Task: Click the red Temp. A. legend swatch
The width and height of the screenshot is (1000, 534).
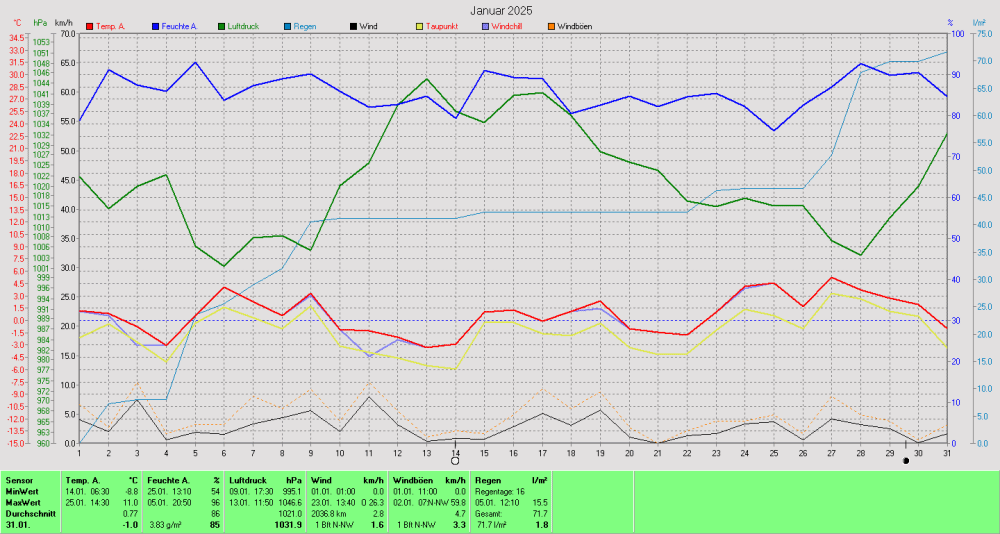Action: [x=90, y=25]
